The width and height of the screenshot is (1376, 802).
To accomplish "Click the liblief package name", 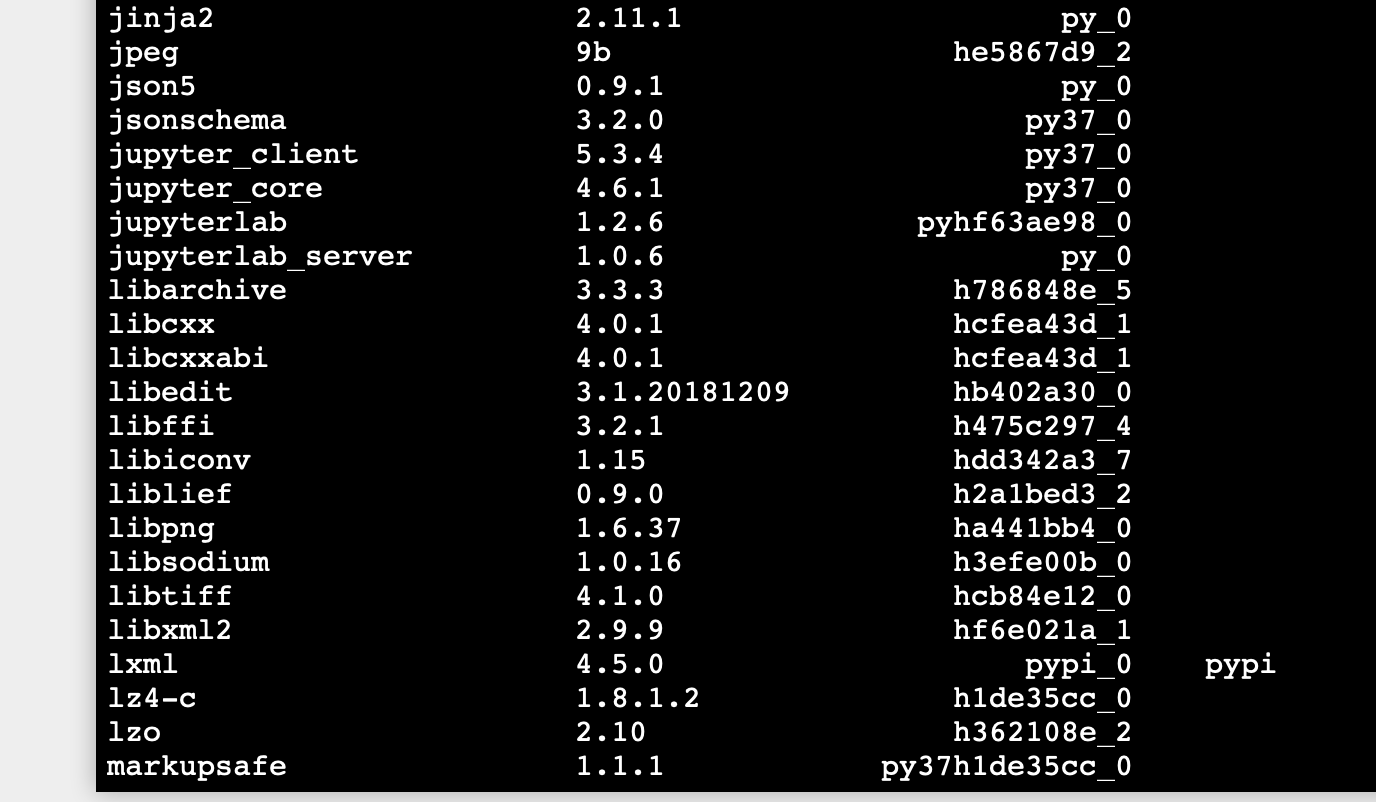I will [169, 494].
